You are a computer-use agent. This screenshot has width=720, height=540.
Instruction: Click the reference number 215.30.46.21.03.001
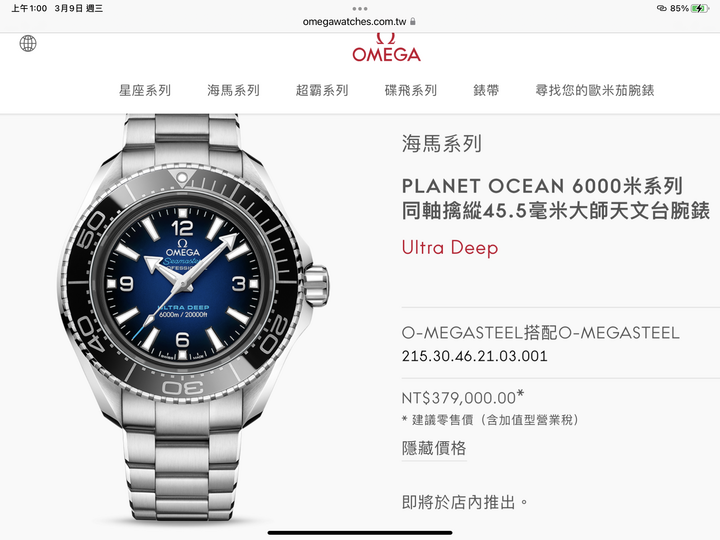[475, 356]
